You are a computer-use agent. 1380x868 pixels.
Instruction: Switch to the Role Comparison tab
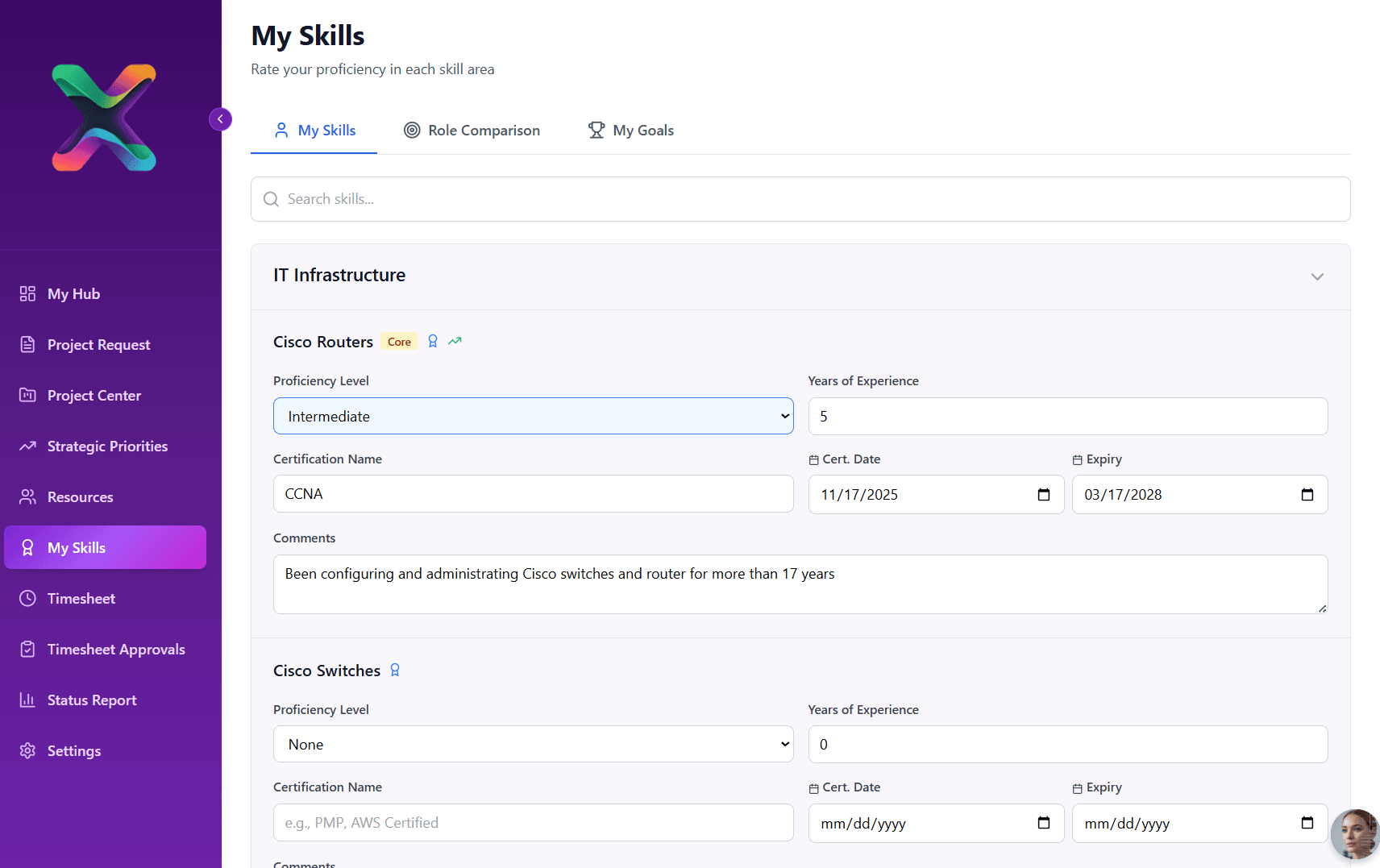pyautogui.click(x=472, y=131)
